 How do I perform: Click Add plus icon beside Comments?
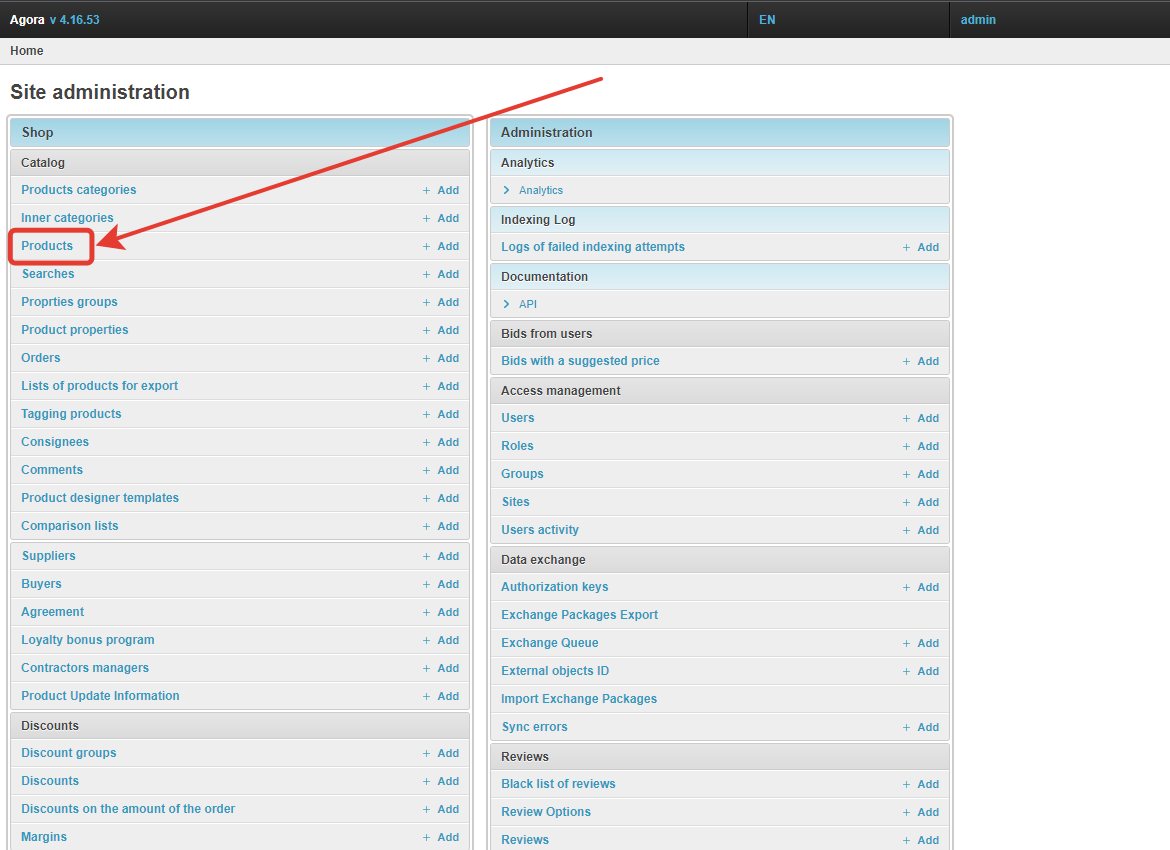click(426, 470)
